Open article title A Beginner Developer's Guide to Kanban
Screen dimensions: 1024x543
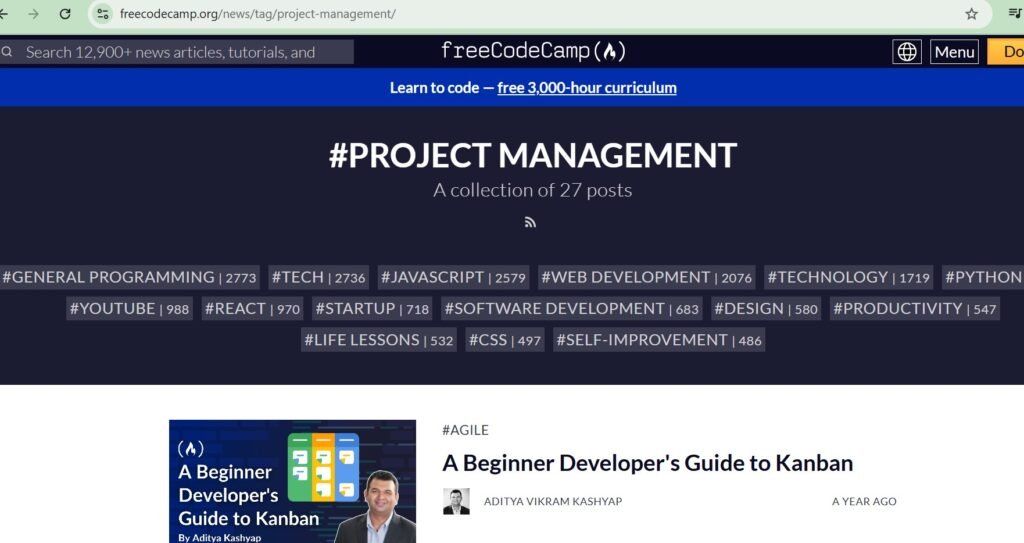pos(647,463)
